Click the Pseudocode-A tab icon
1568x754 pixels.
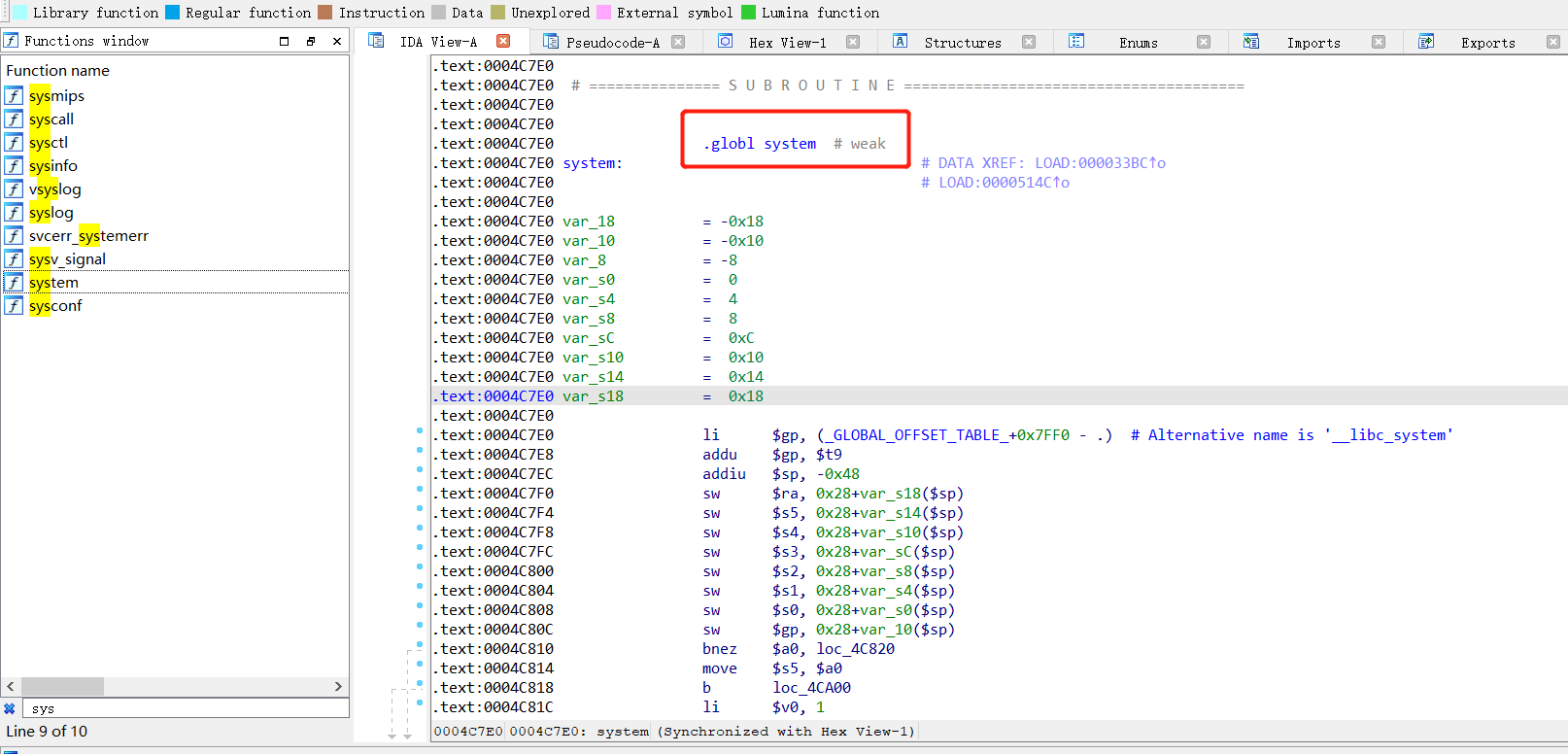tap(551, 41)
